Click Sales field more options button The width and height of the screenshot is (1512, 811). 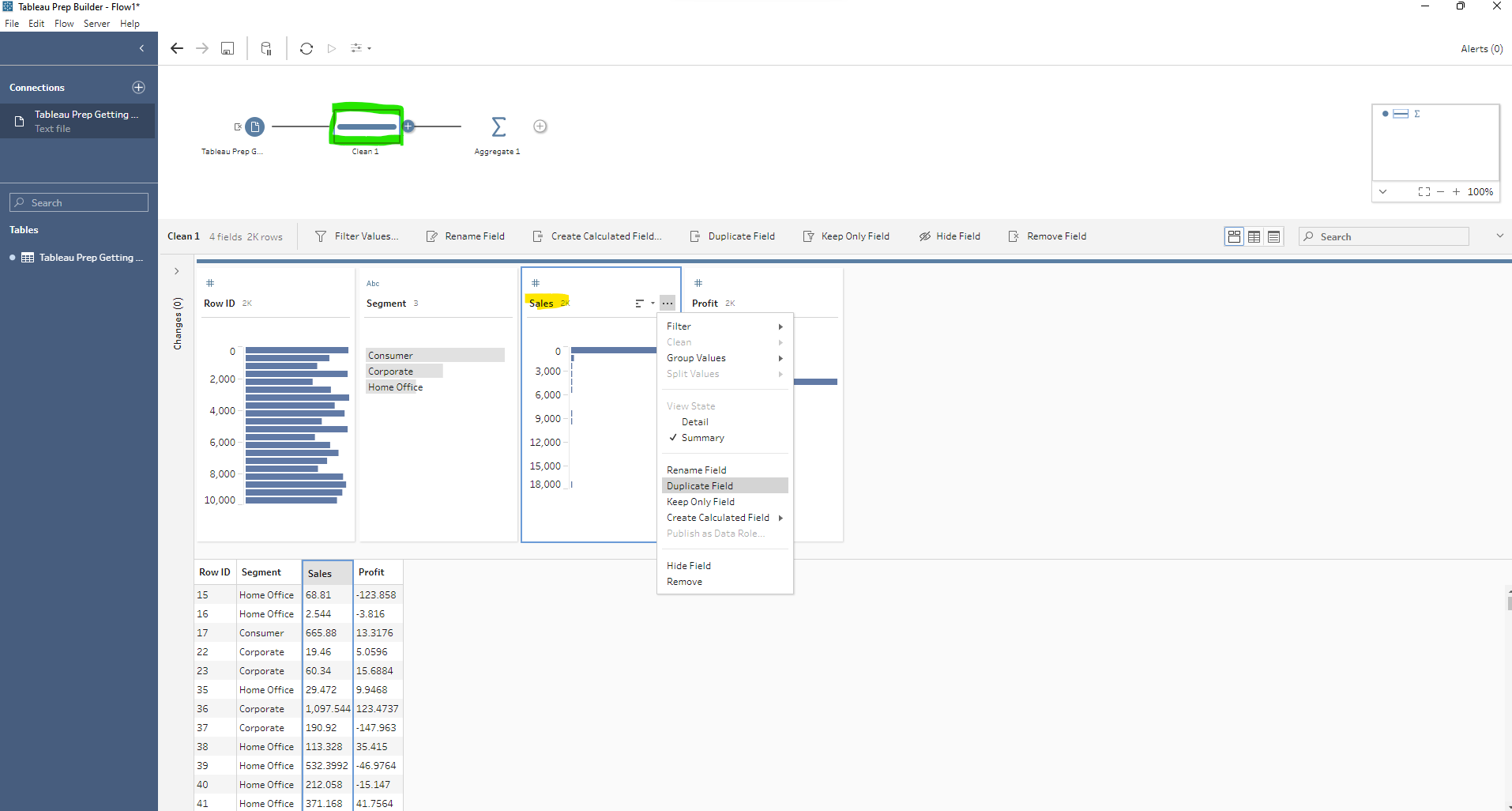[x=668, y=304]
